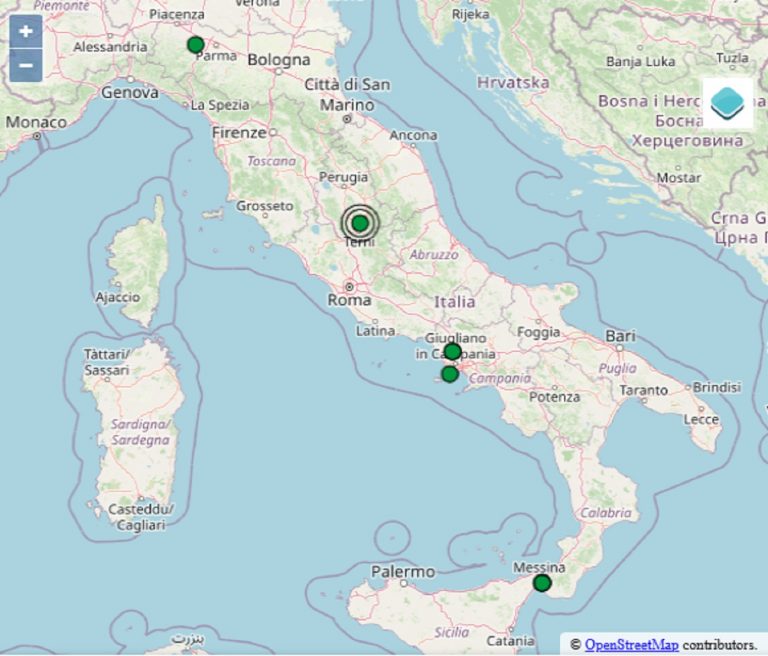Click the Roma city label

click(x=349, y=299)
